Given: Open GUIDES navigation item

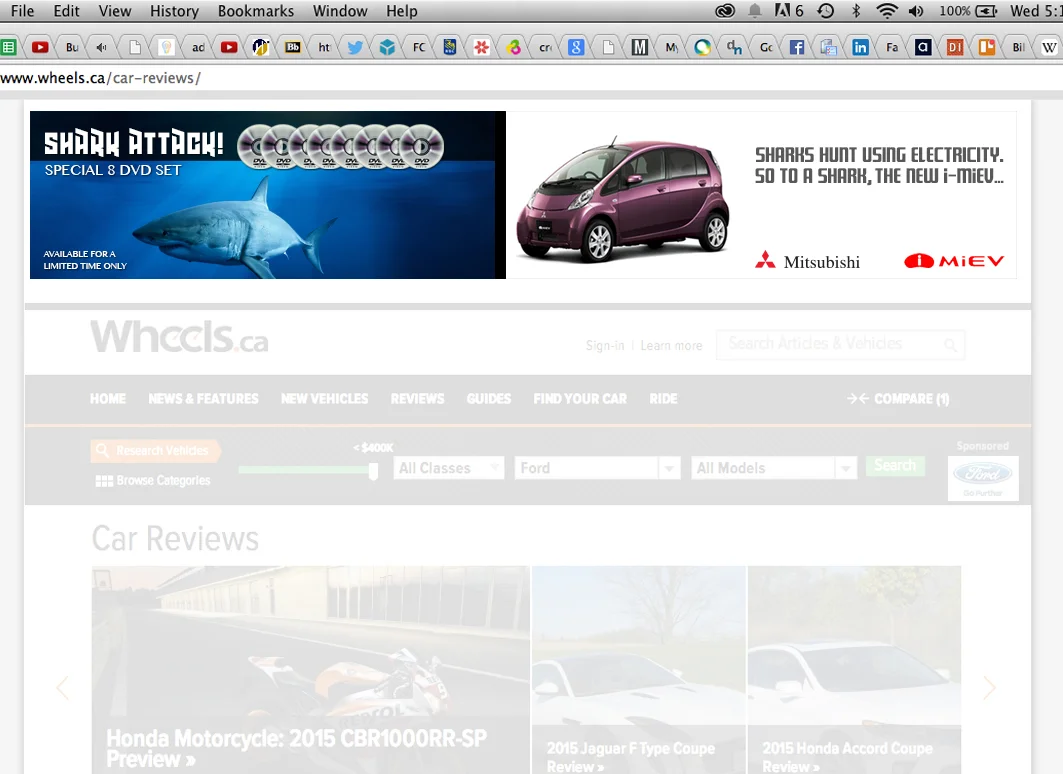Looking at the screenshot, I should pyautogui.click(x=489, y=399).
